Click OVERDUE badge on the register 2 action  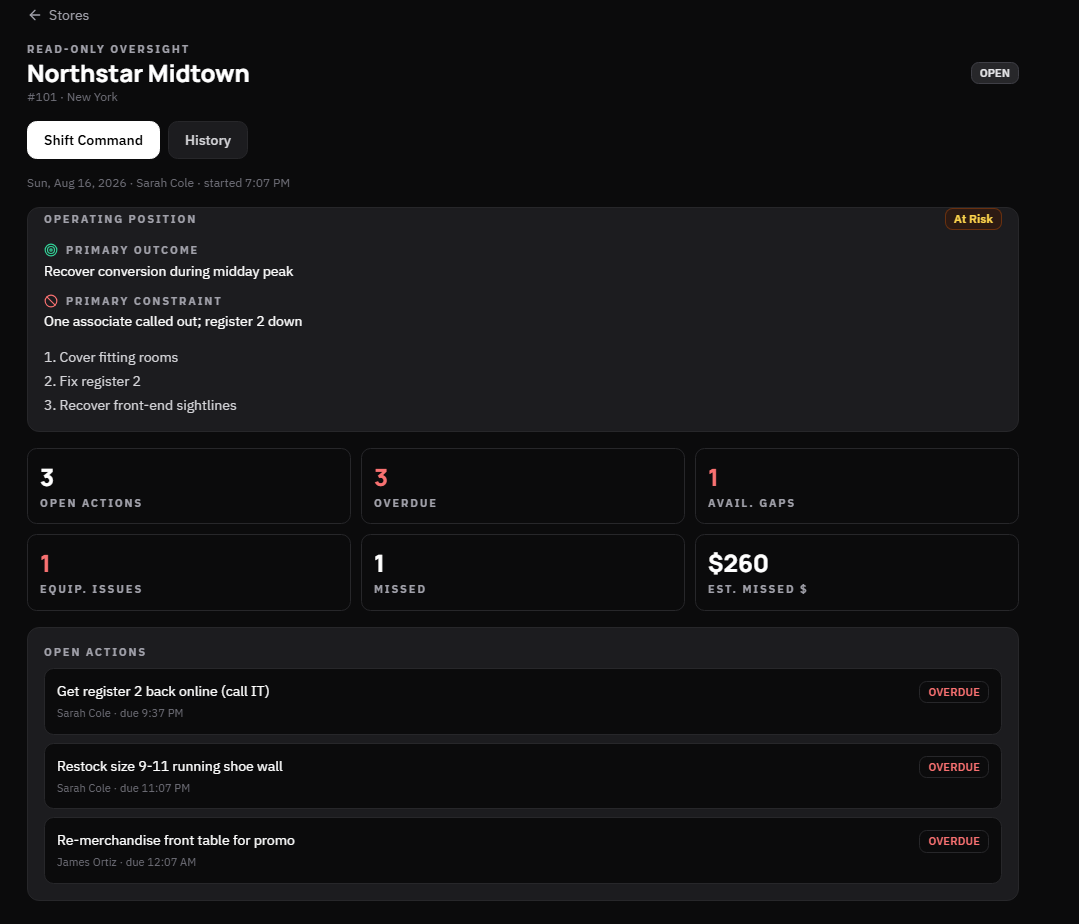[x=954, y=692]
